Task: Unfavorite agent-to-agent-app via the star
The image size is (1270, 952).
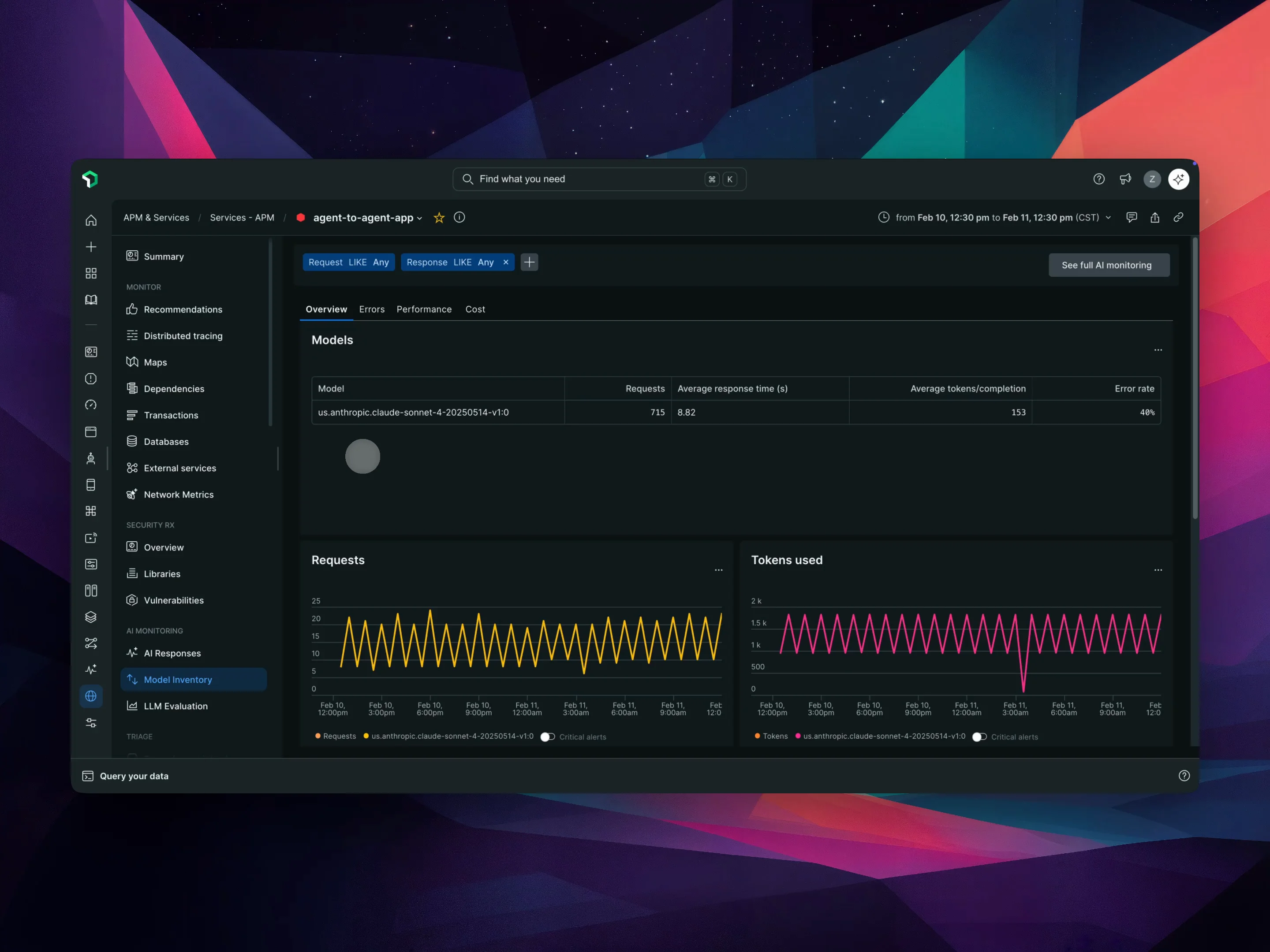Action: pyautogui.click(x=439, y=217)
